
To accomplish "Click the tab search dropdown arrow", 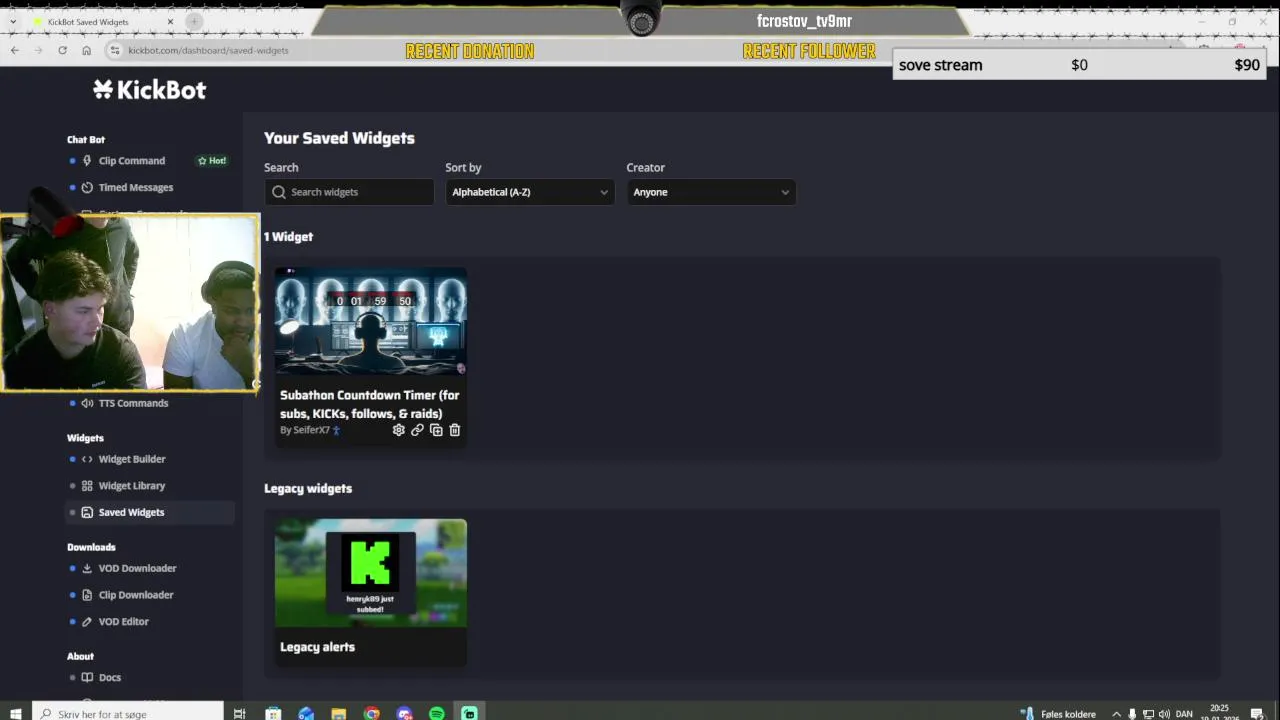I will tap(13, 22).
